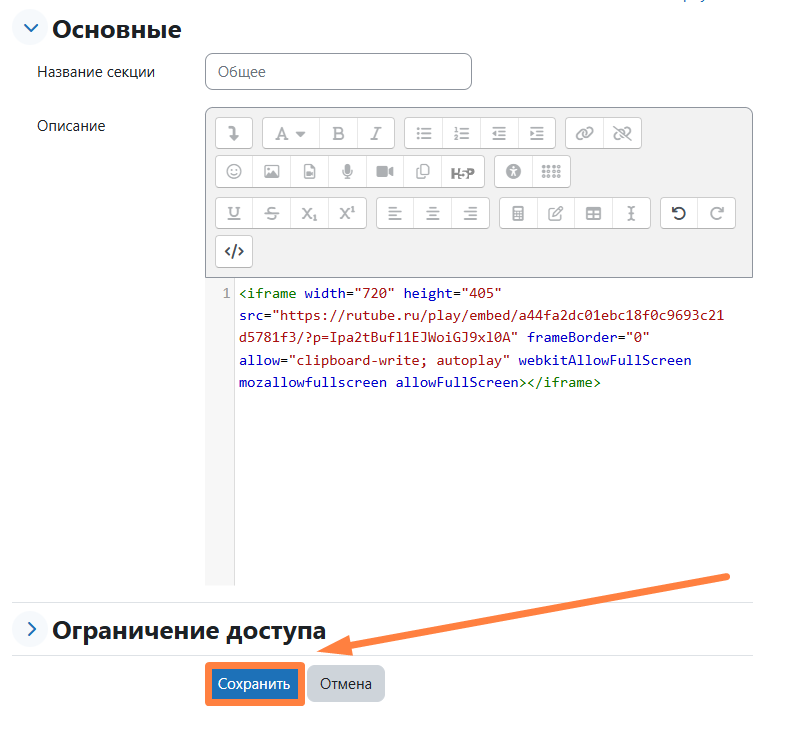Screen dimensions: 797x731
Task: Click the record video camera icon
Action: (385, 172)
